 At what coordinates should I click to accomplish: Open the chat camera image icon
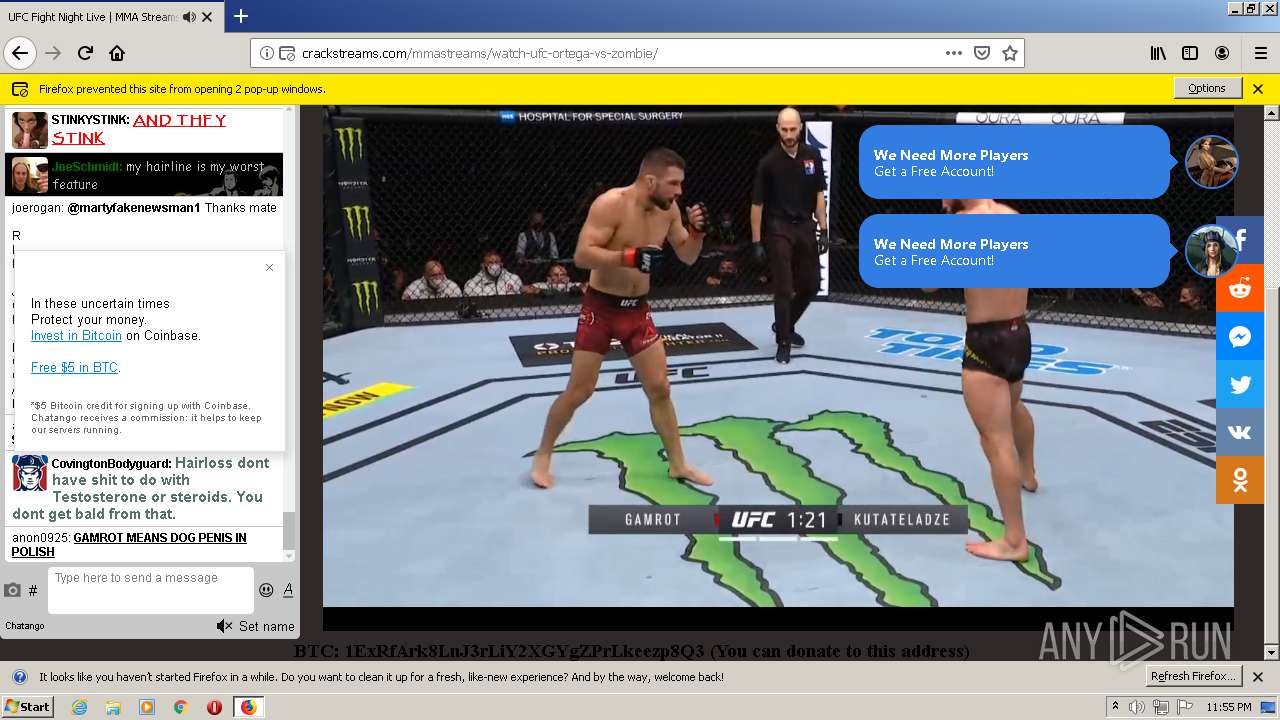[x=12, y=590]
